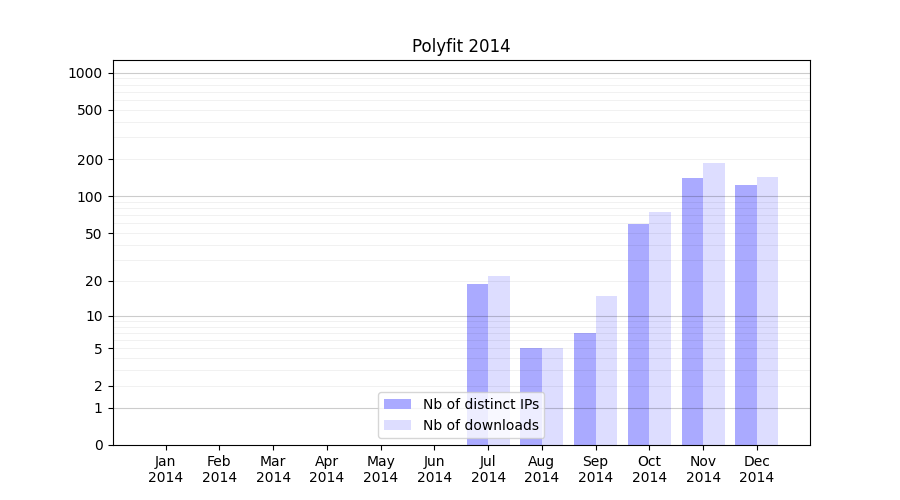Click the lighter downloads bar for Nov 2014

(x=714, y=305)
